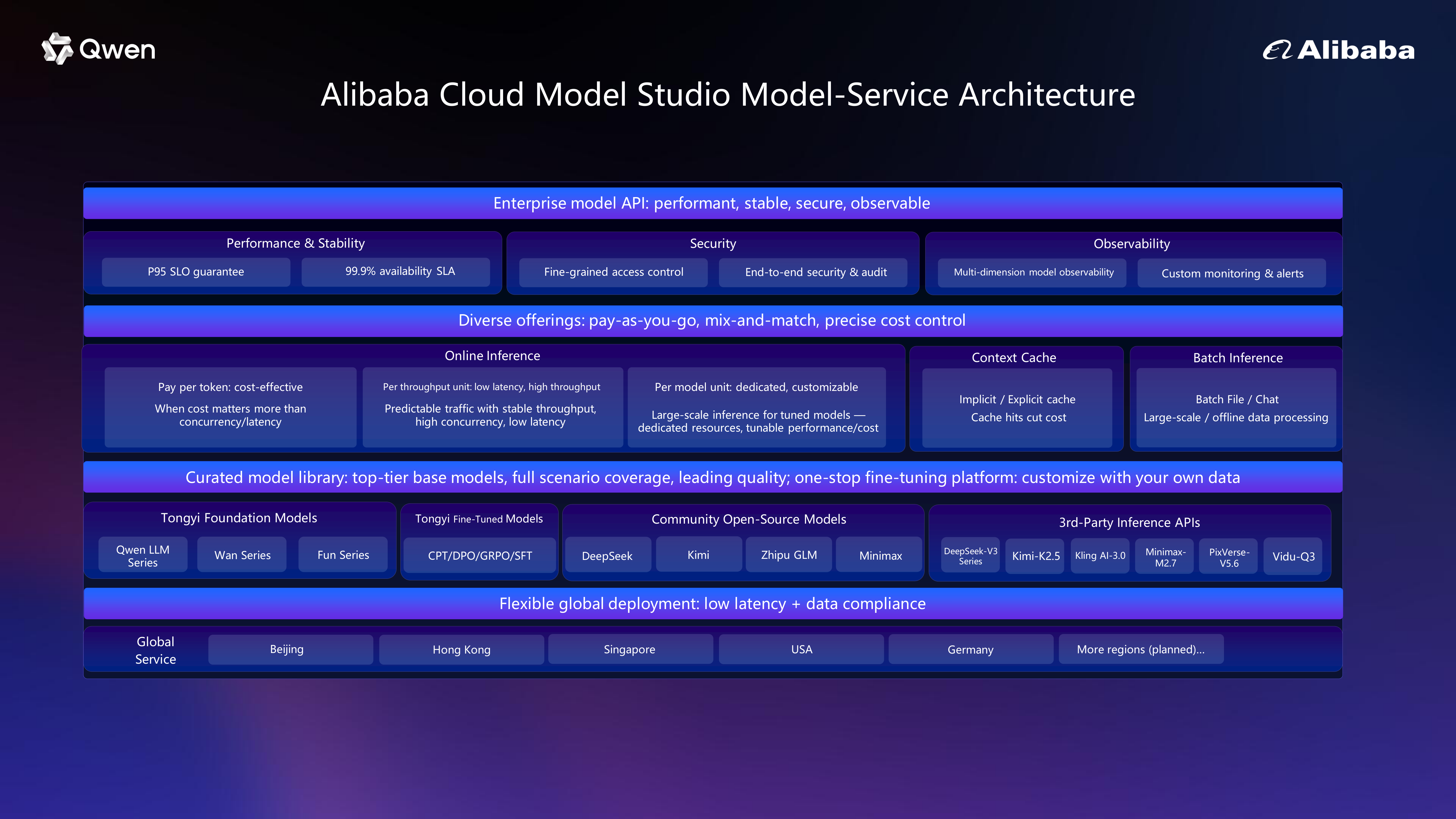This screenshot has width=1456, height=819.
Task: Click the "Per throughput unit" card
Action: pyautogui.click(x=493, y=408)
